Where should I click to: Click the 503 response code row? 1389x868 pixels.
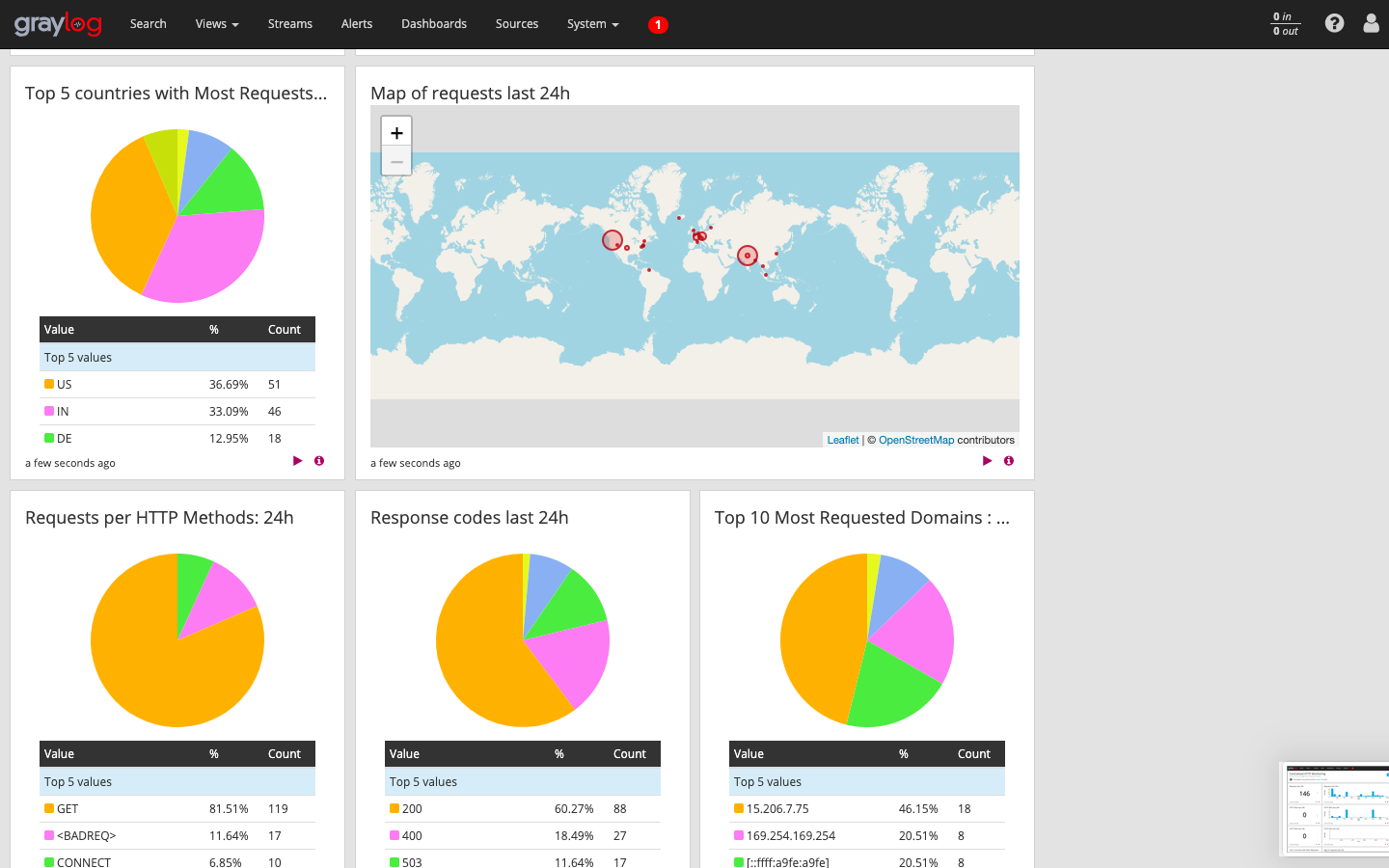tap(523, 861)
